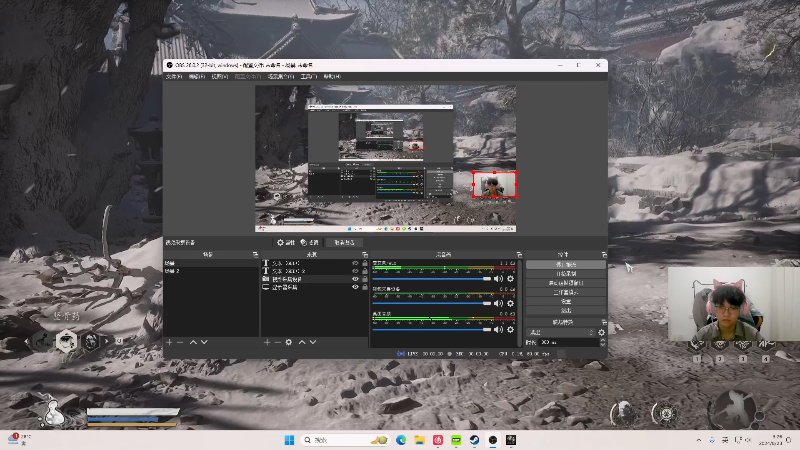
Task: Add a new scene with plus icon
Action: pos(169,342)
